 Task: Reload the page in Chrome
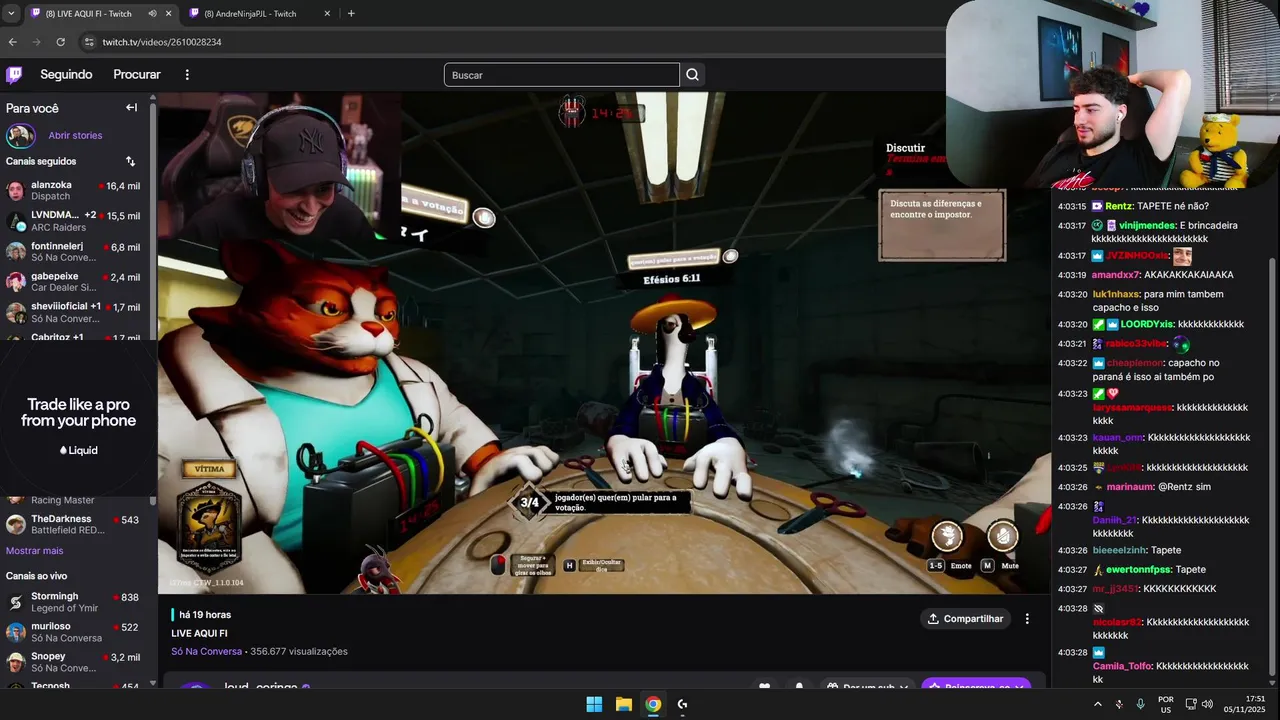[x=60, y=42]
